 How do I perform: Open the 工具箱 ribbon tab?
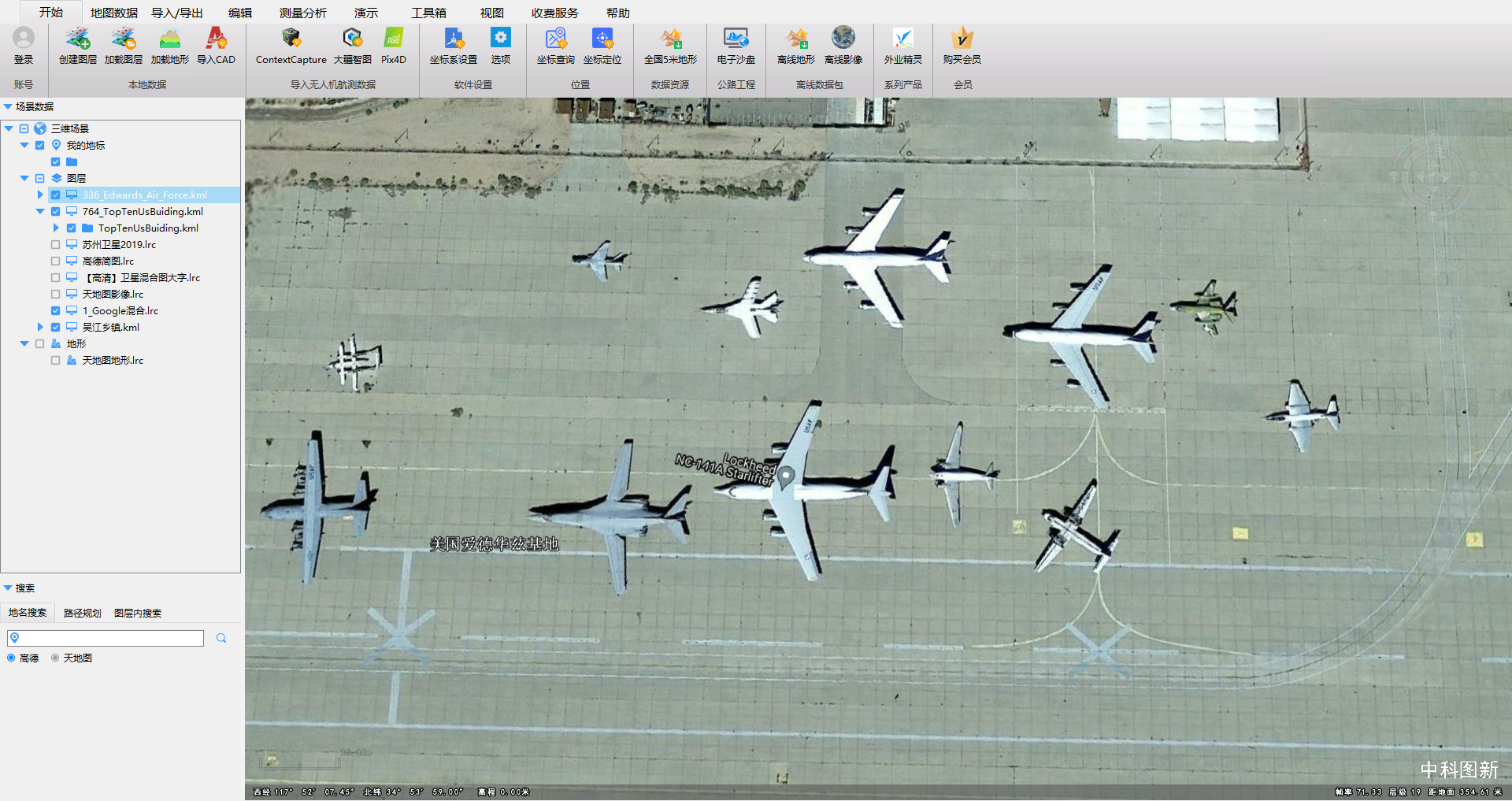click(429, 13)
